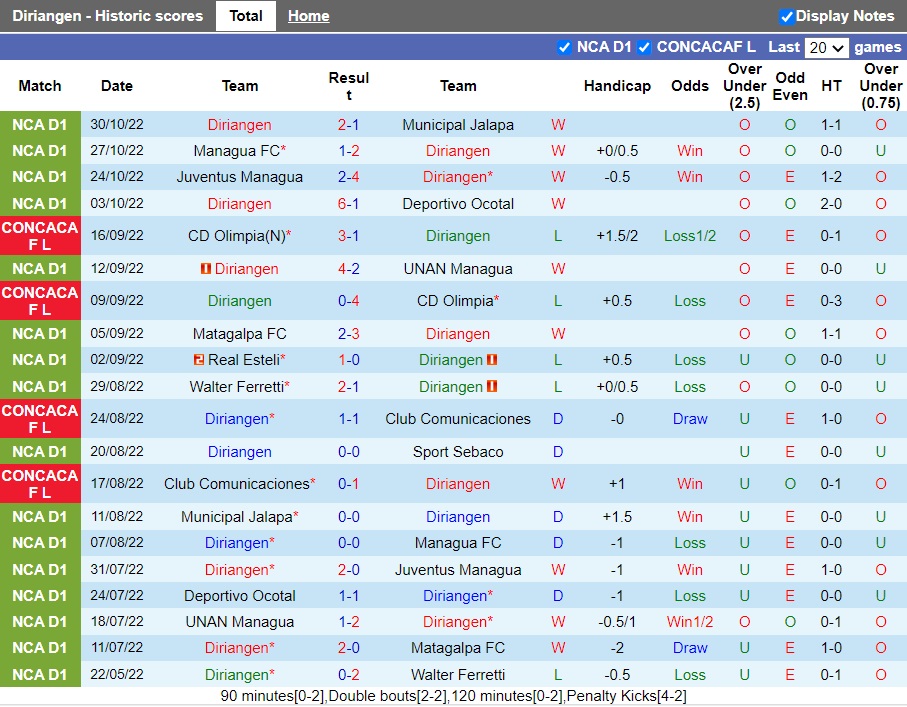The image size is (907, 707).
Task: Click the 0-4 result versus CD Olimpia
Action: coord(349,301)
